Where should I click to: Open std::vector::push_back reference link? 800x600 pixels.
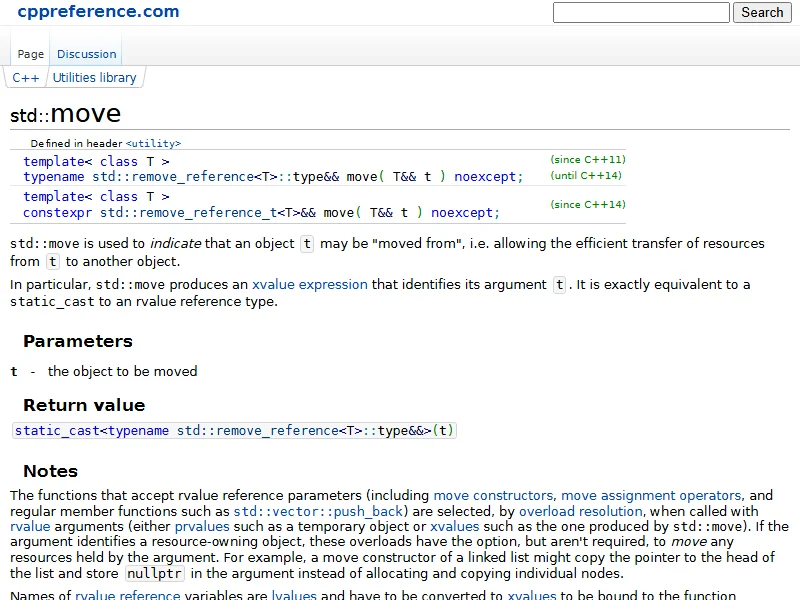[x=317, y=511]
